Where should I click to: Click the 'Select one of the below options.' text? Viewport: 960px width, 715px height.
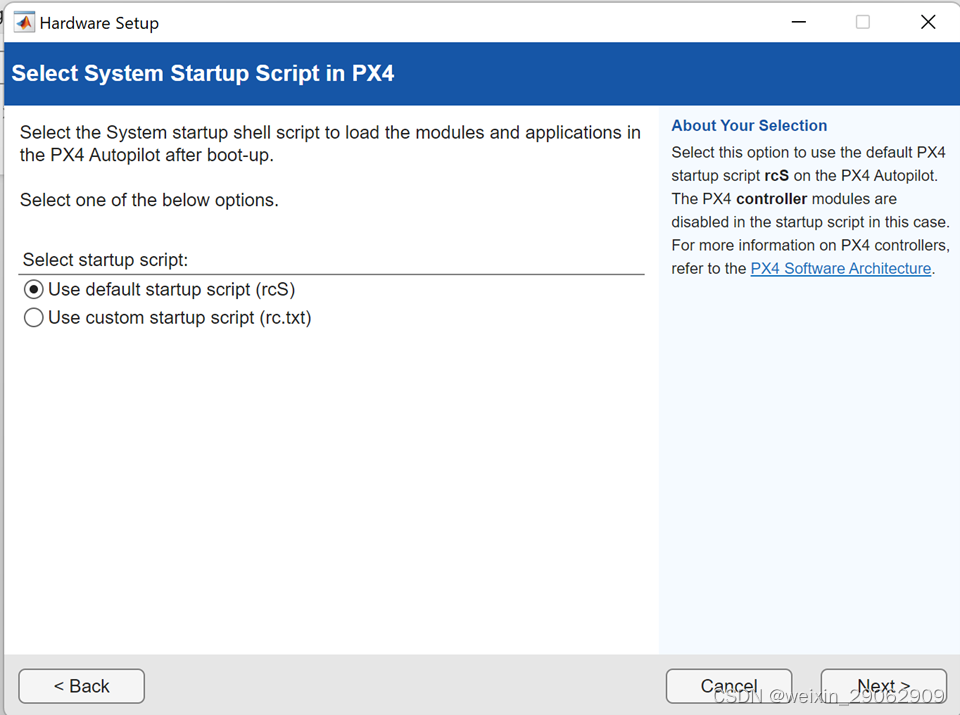149,200
